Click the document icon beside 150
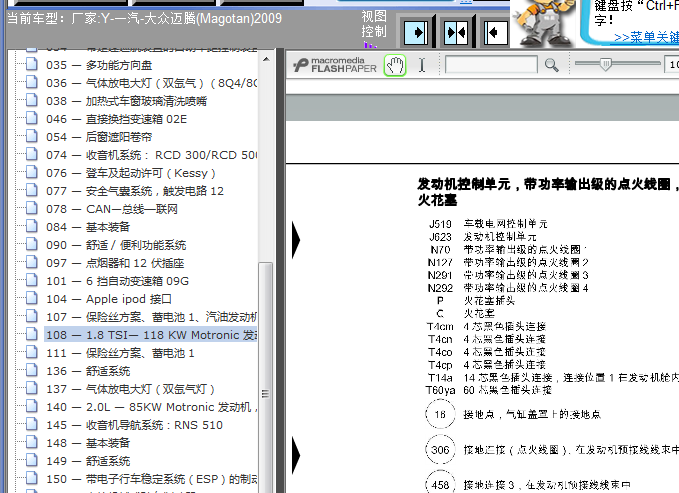 (32, 478)
